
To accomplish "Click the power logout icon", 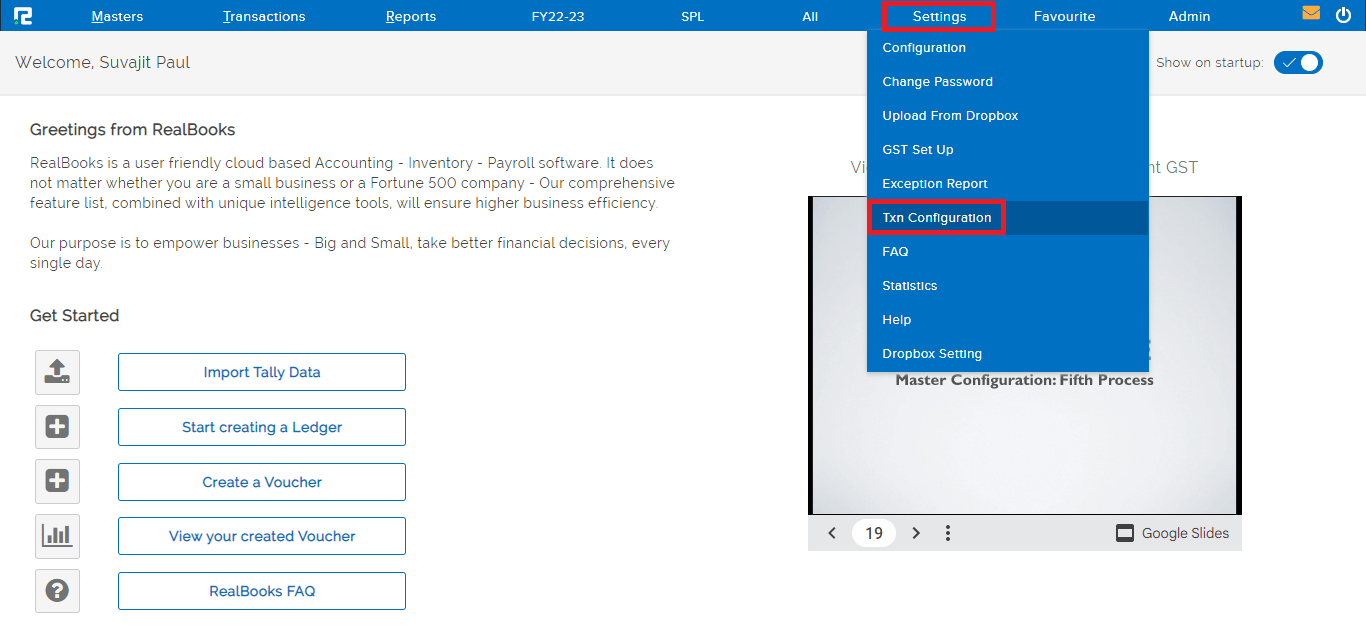I will point(1343,15).
